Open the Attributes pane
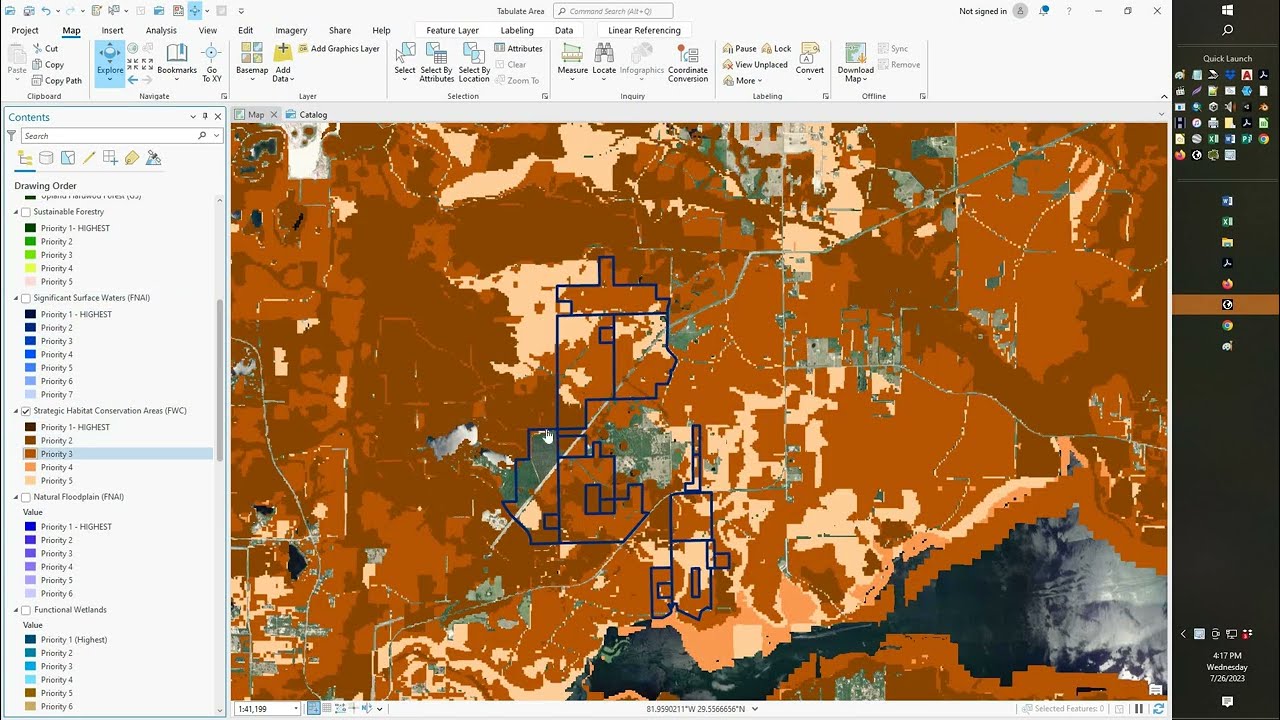The height and width of the screenshot is (720, 1280). 518,48
